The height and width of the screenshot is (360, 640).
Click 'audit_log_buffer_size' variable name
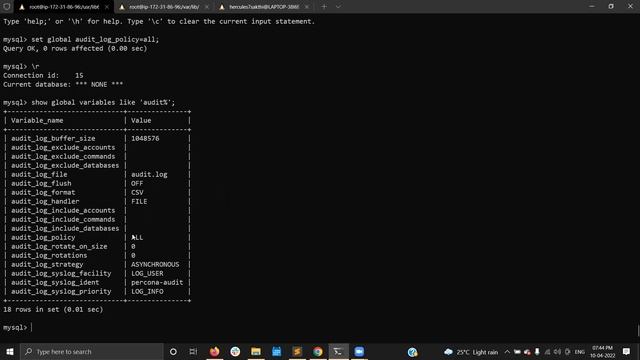[x=53, y=138]
